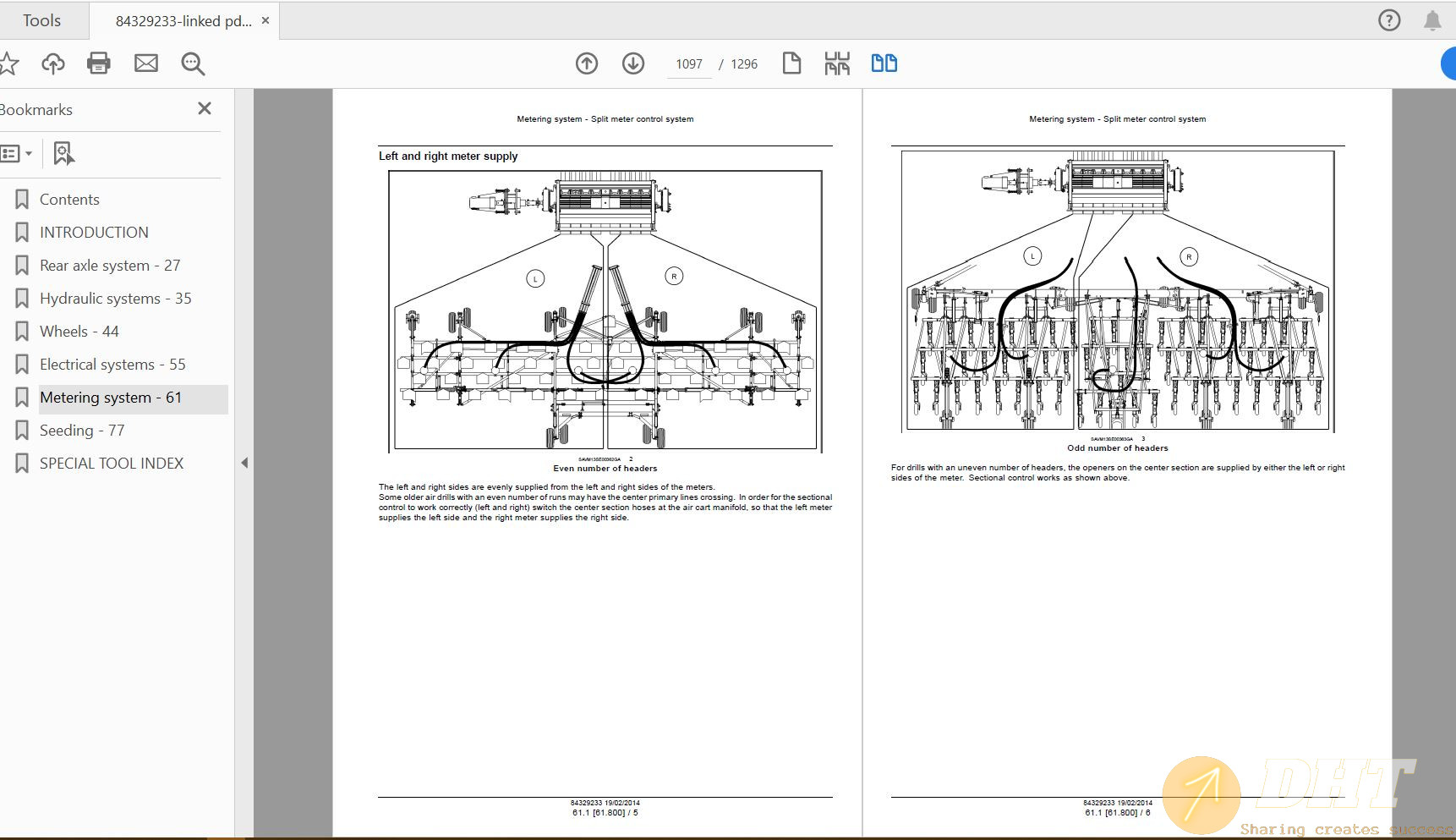
Task: Select Metering system - 61 bookmark
Action: point(111,398)
